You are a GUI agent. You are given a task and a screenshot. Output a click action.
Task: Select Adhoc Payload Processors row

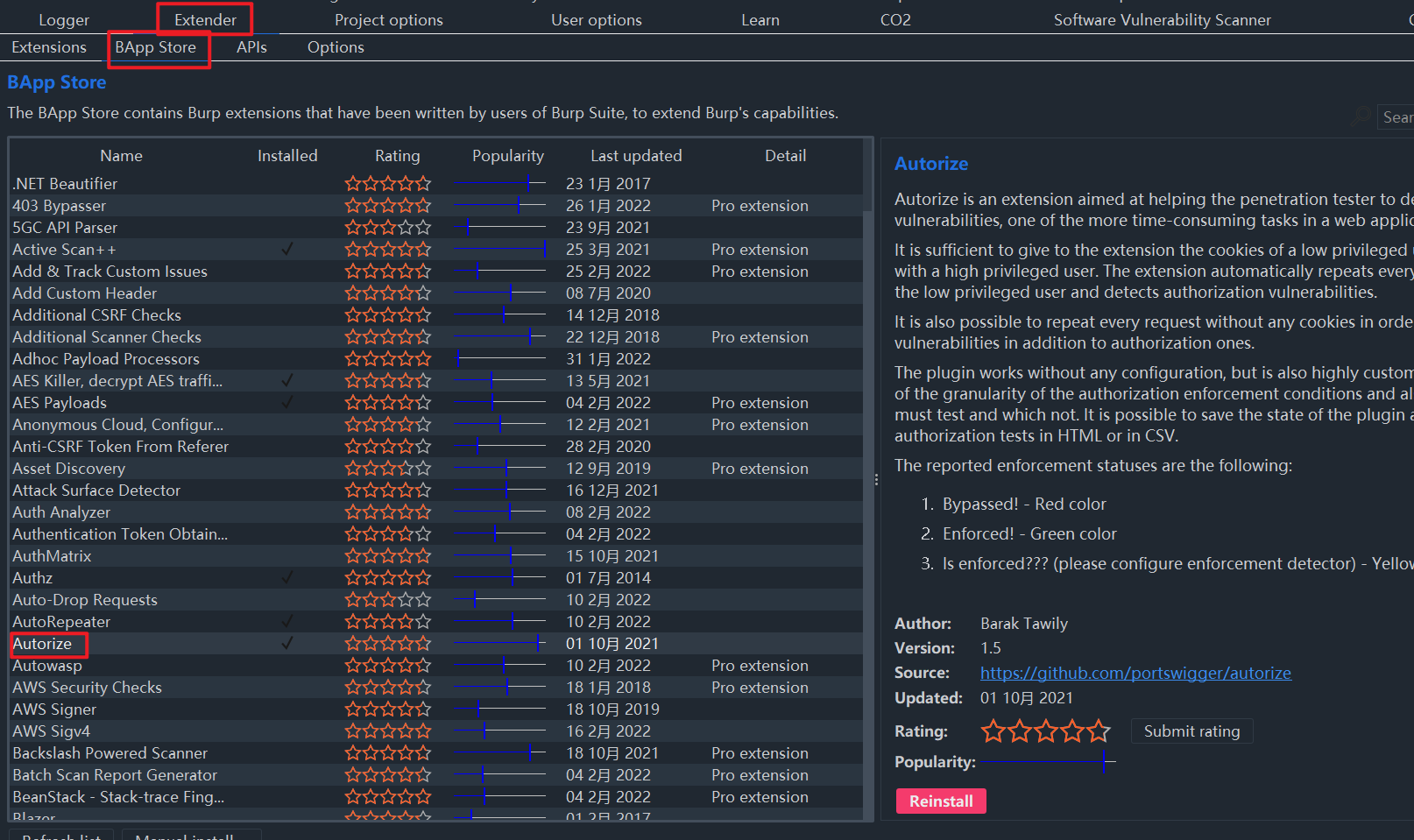tap(435, 358)
